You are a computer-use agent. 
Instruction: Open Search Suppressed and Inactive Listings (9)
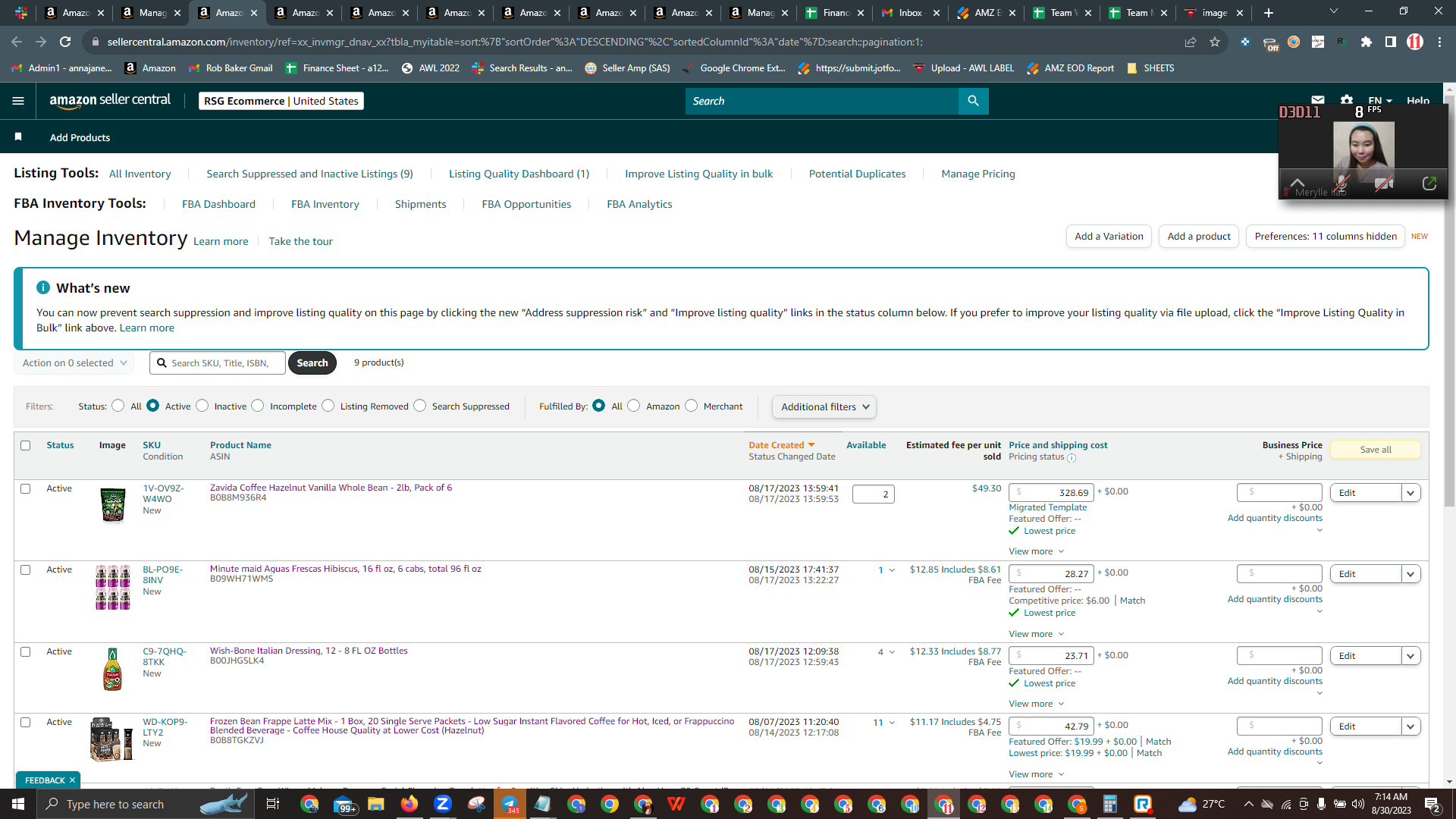pos(310,174)
